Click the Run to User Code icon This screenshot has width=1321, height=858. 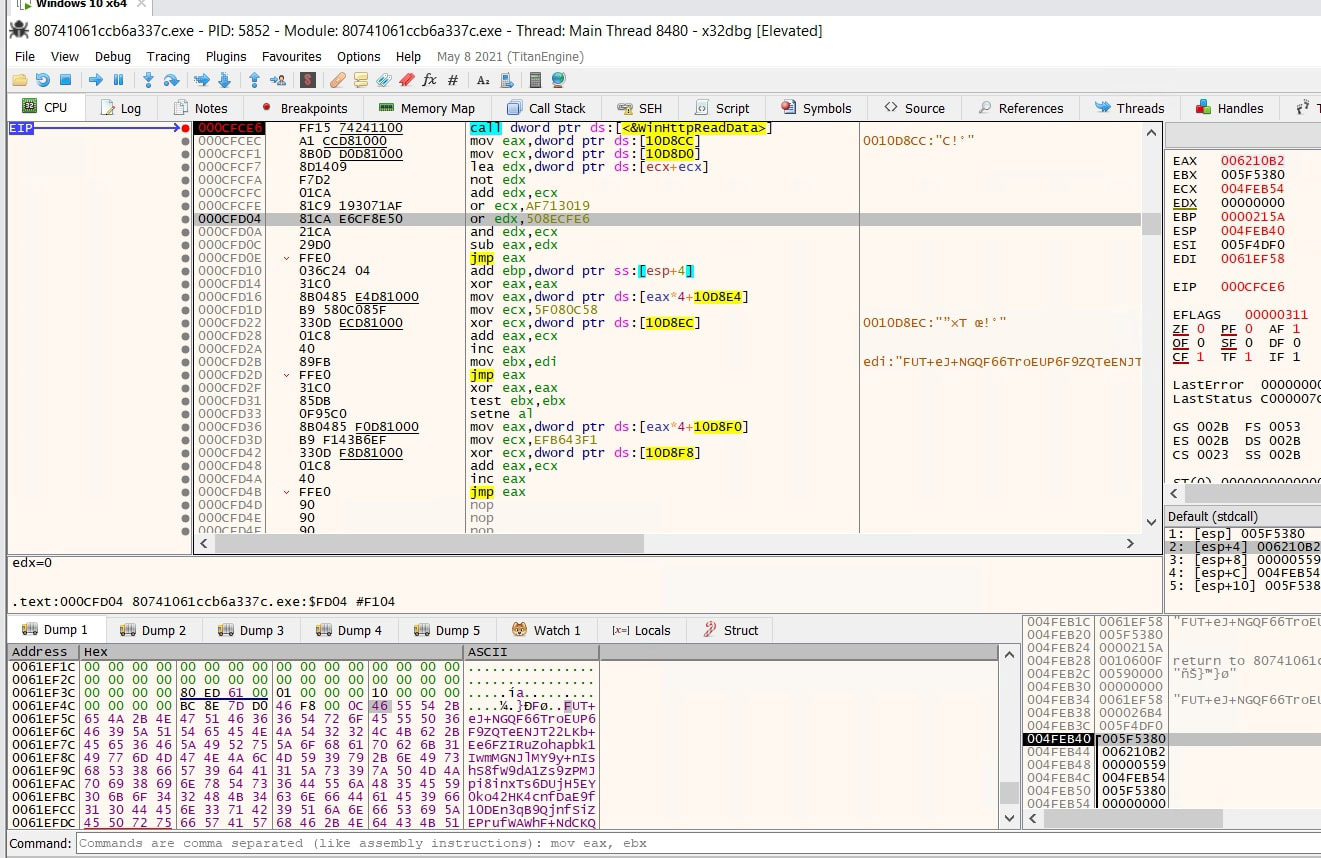click(x=278, y=80)
